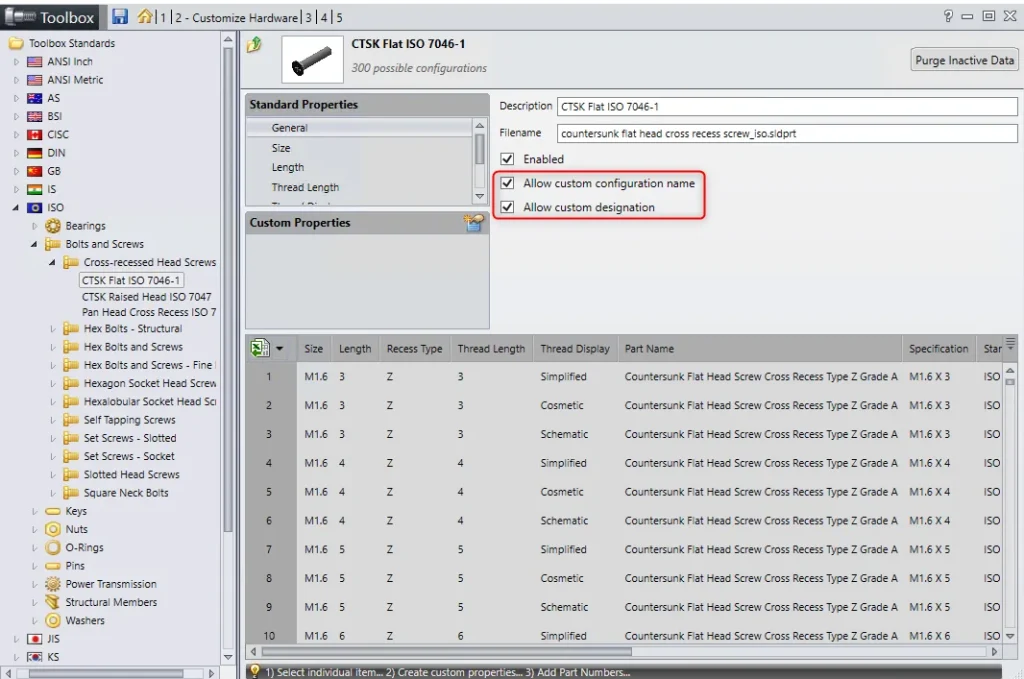The image size is (1024, 679).
Task: Click the ISO flag icon
Action: tap(35, 208)
